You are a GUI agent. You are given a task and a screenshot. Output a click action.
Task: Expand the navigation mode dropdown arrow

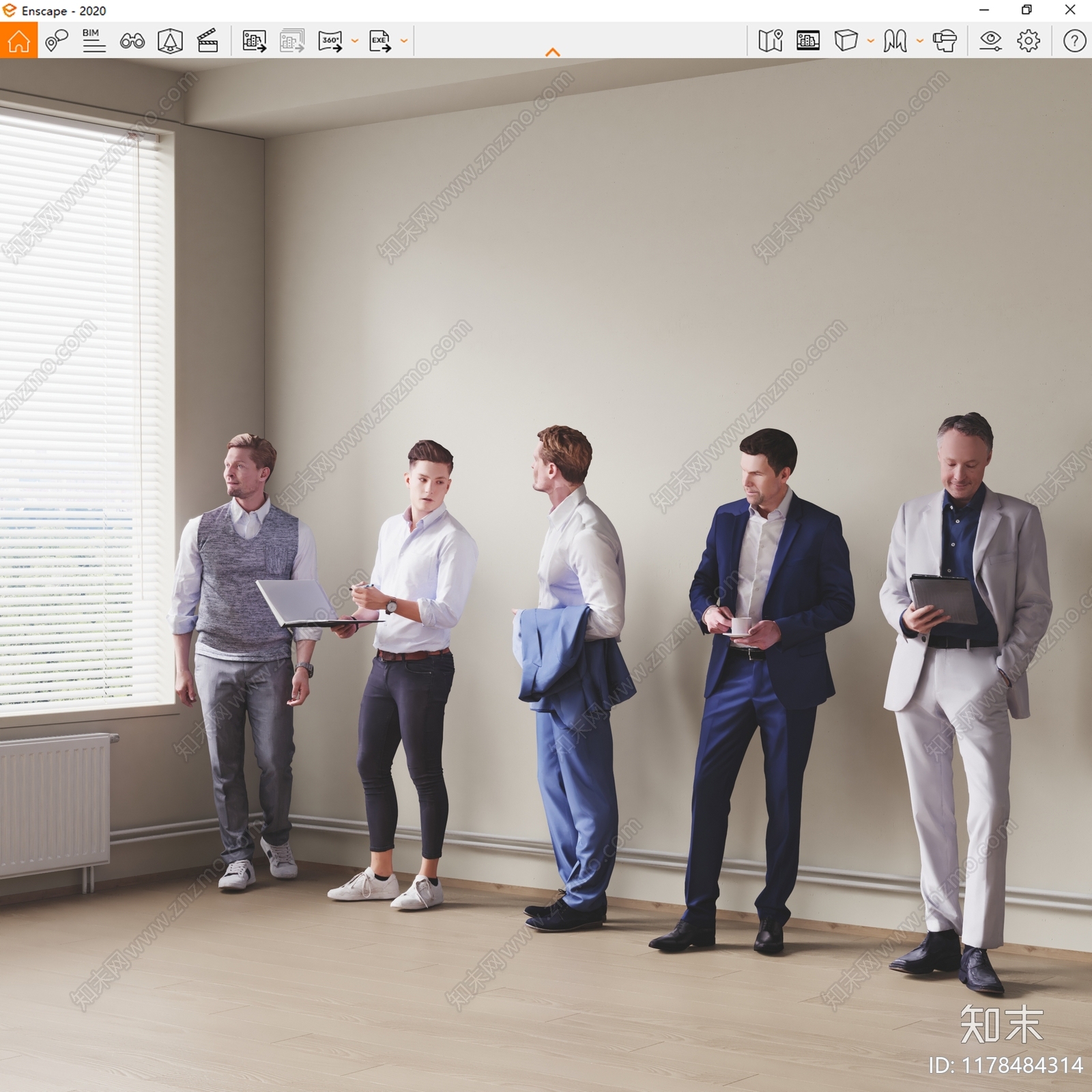[919, 41]
